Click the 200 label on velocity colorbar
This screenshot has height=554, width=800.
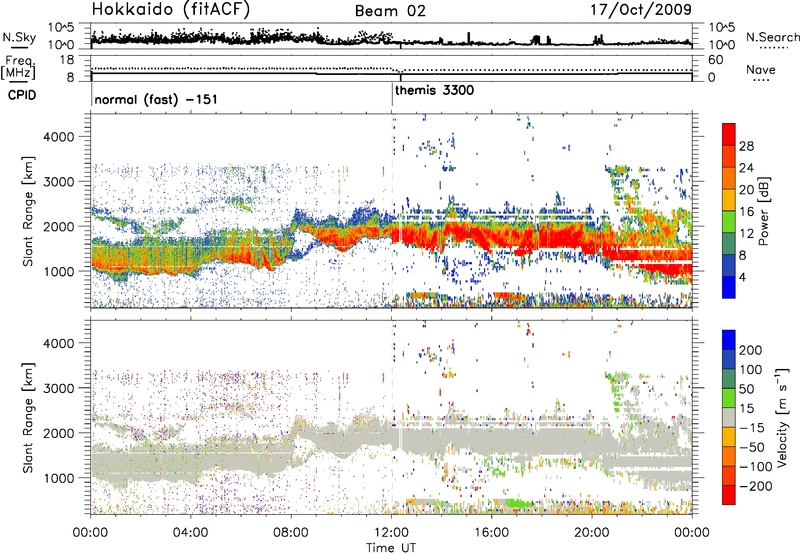(751, 350)
